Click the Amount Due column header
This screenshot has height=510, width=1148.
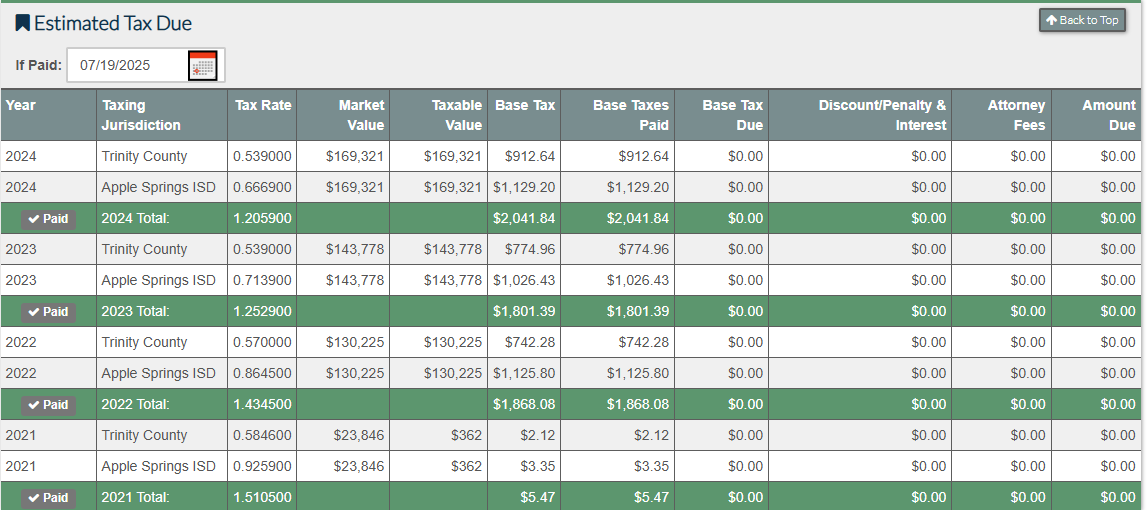click(1108, 115)
